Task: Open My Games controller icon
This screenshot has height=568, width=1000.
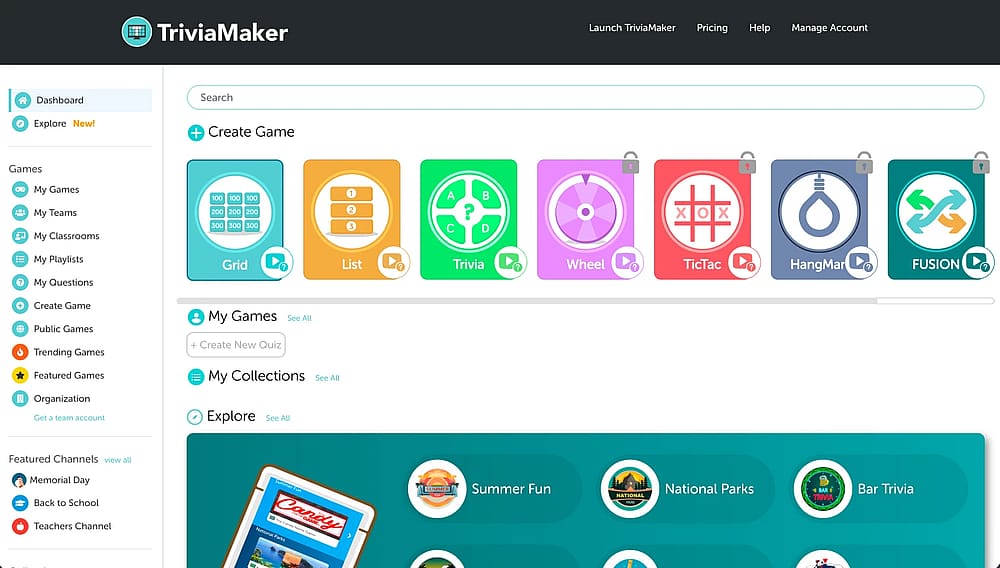Action: pos(20,189)
